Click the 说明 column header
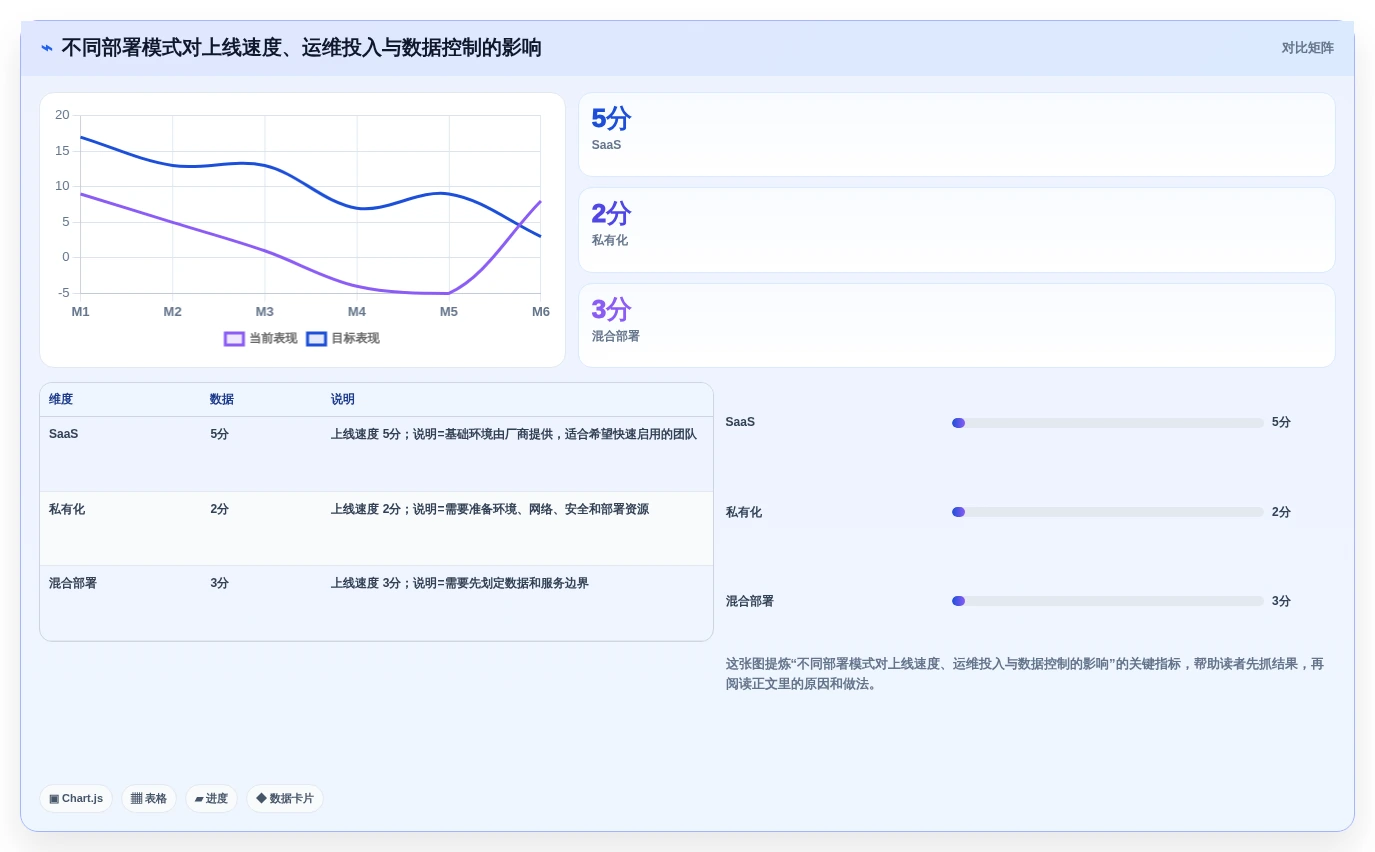Viewport: 1375px width, 852px height. (343, 399)
